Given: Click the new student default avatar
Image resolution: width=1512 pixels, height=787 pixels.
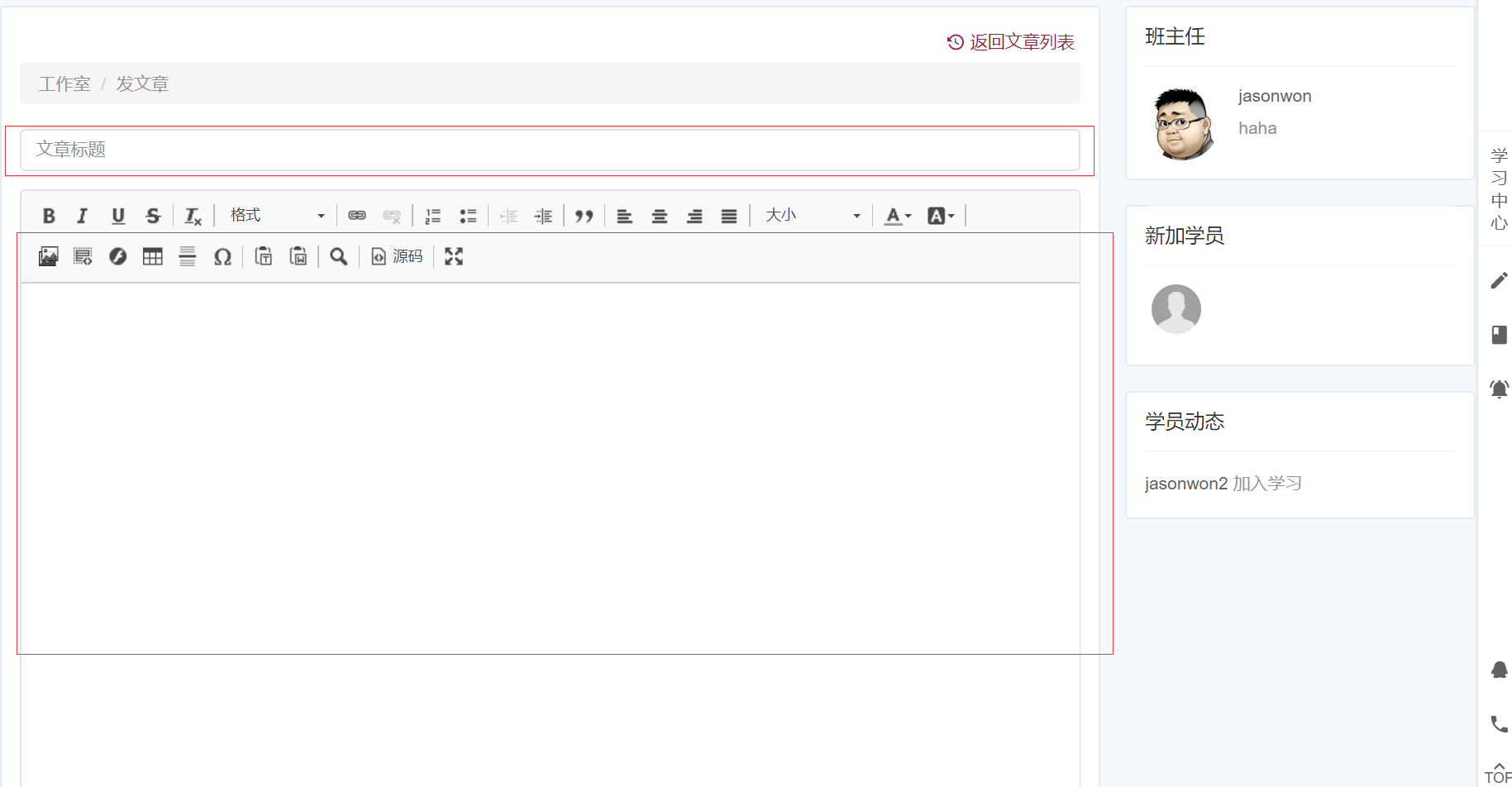Looking at the screenshot, I should 1176,309.
